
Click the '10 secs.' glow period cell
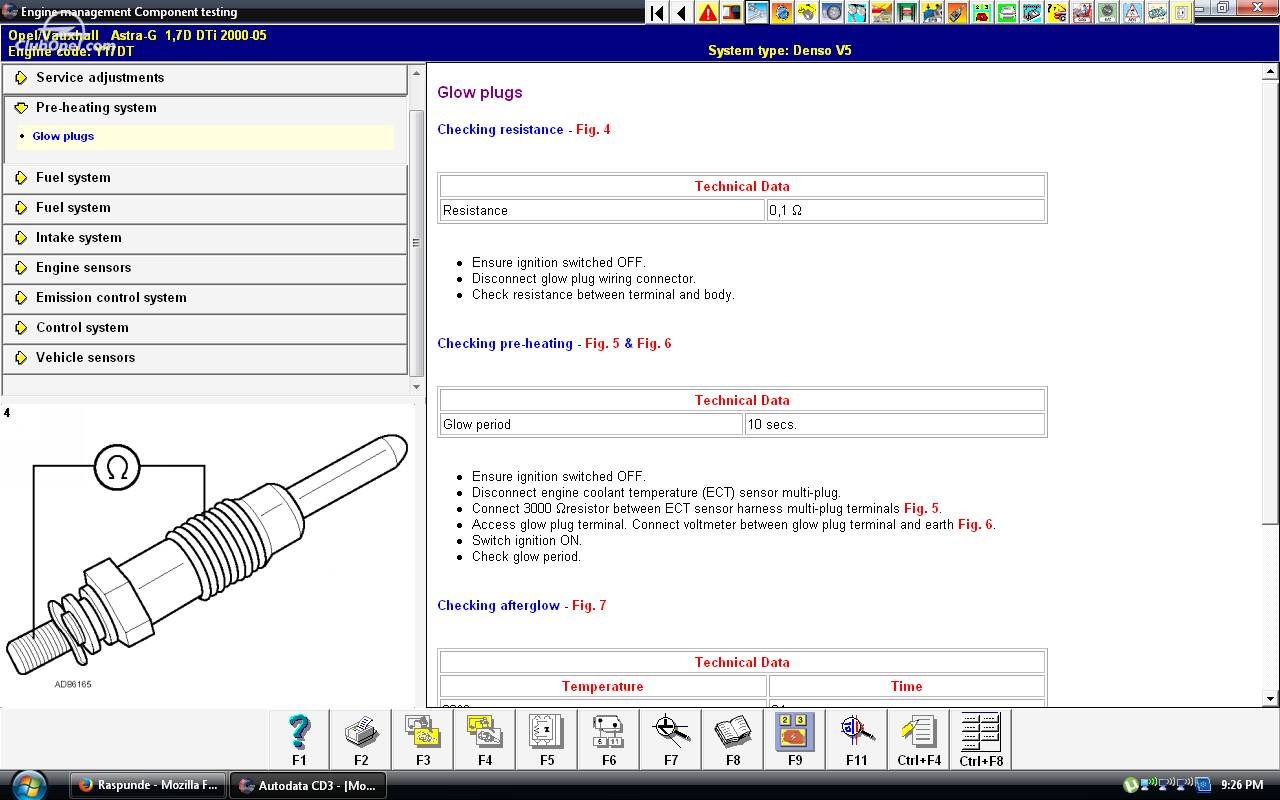[x=894, y=424]
